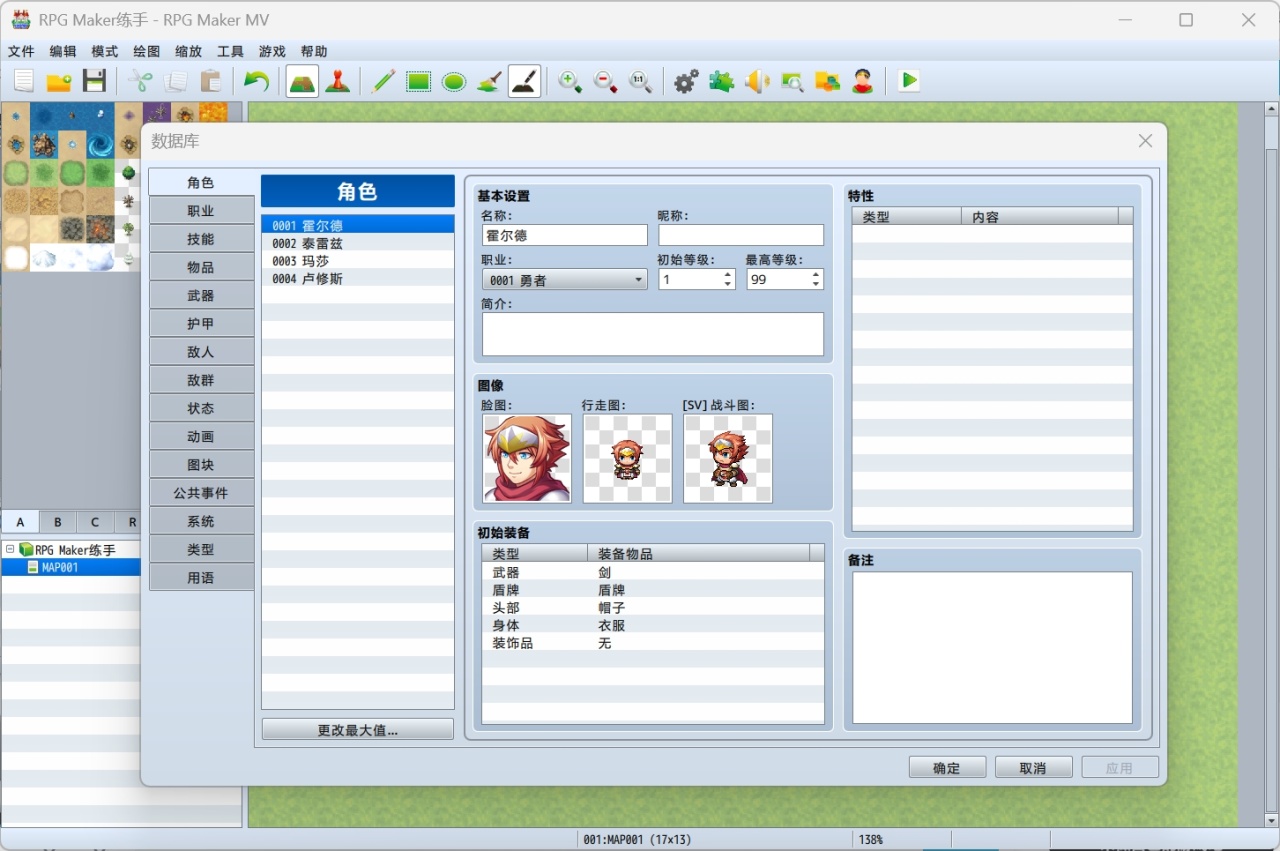Click the Cut scissors icon
This screenshot has height=851, width=1280.
141,81
